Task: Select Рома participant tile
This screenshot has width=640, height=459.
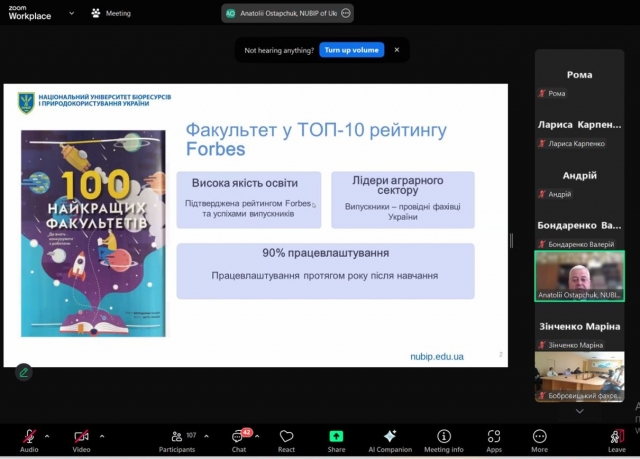Action: click(580, 74)
